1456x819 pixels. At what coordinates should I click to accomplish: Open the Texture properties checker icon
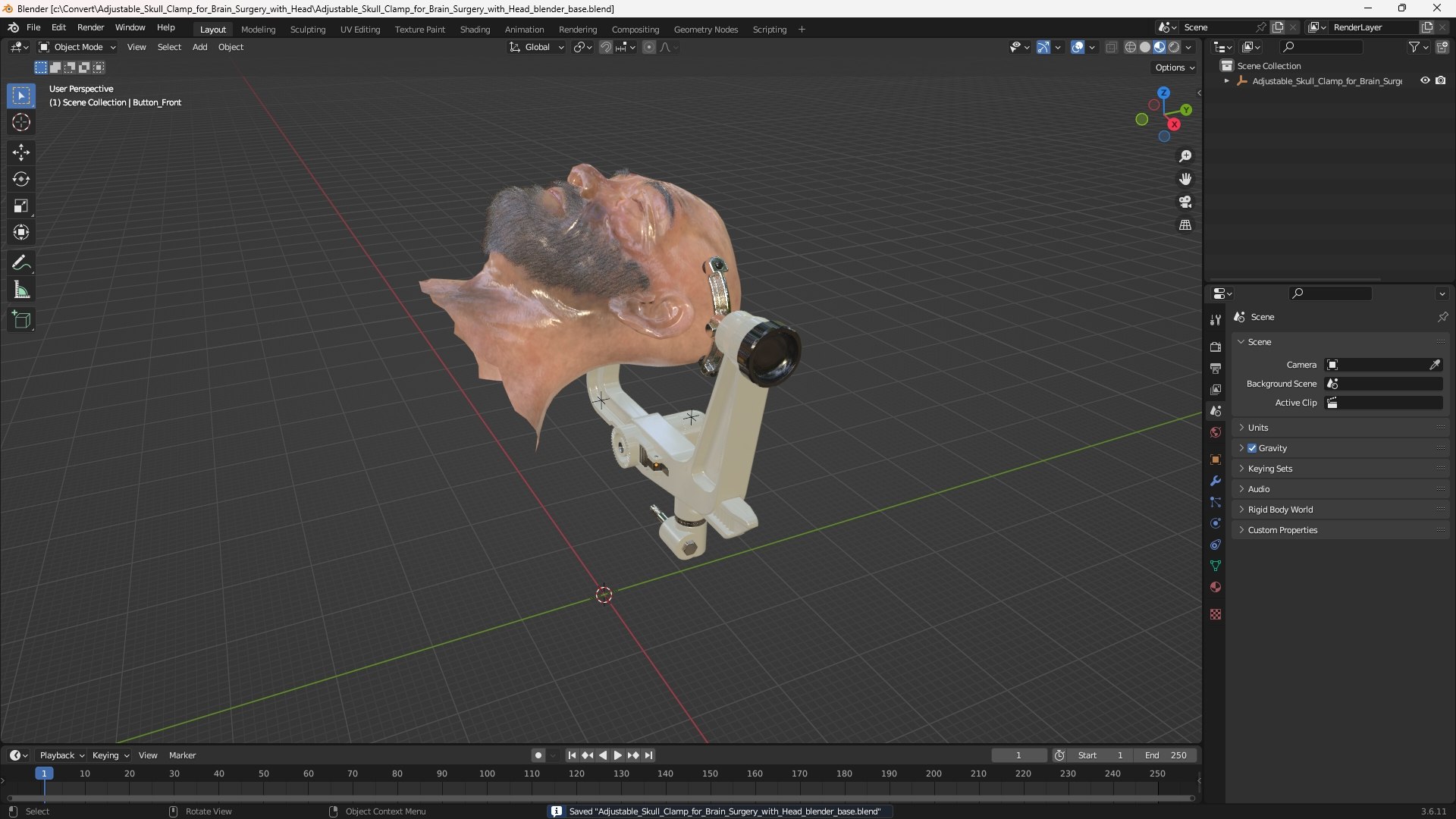click(1216, 614)
